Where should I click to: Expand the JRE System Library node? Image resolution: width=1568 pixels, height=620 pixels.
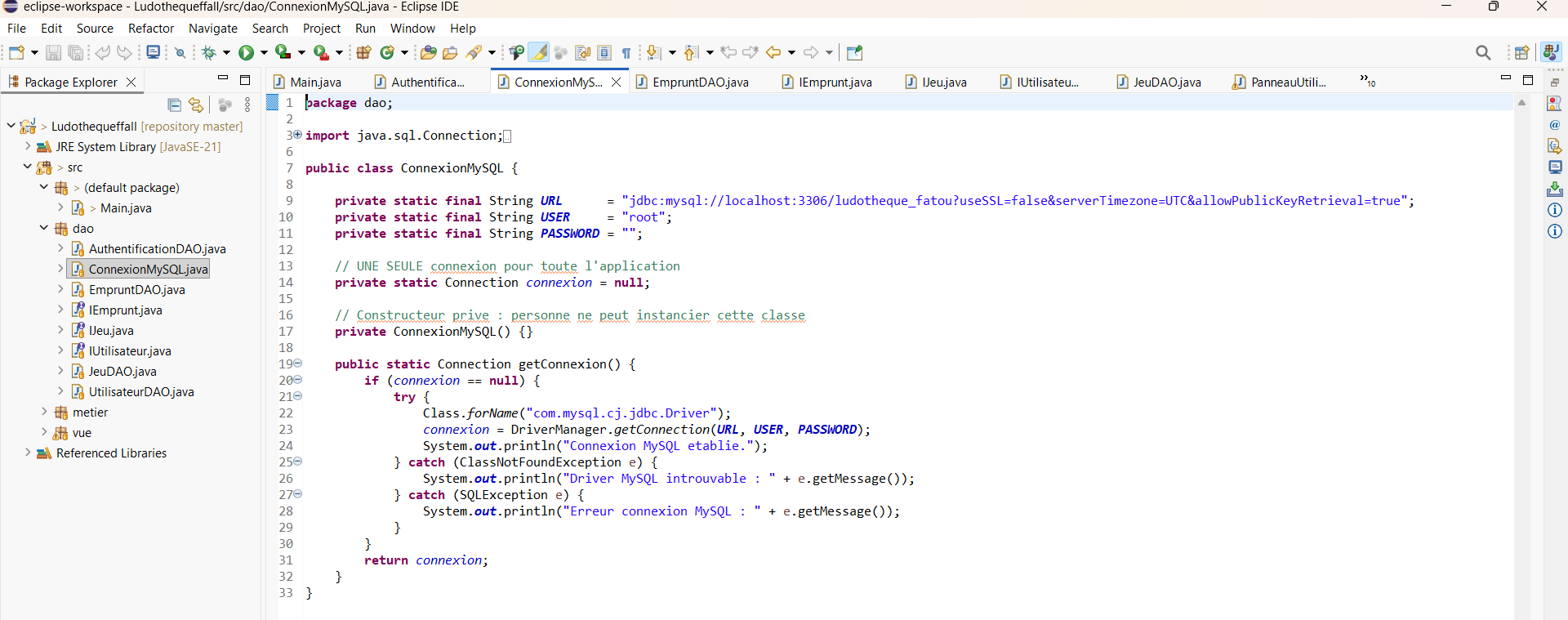(x=28, y=146)
